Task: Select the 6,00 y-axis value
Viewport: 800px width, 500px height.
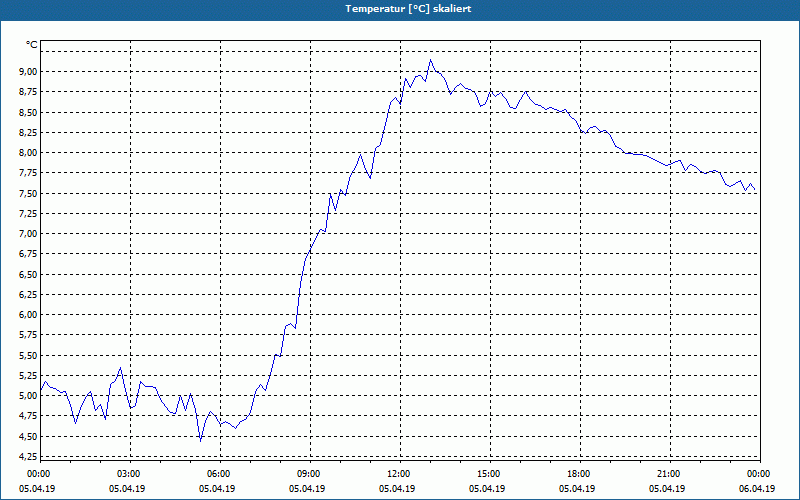Action: (x=28, y=315)
